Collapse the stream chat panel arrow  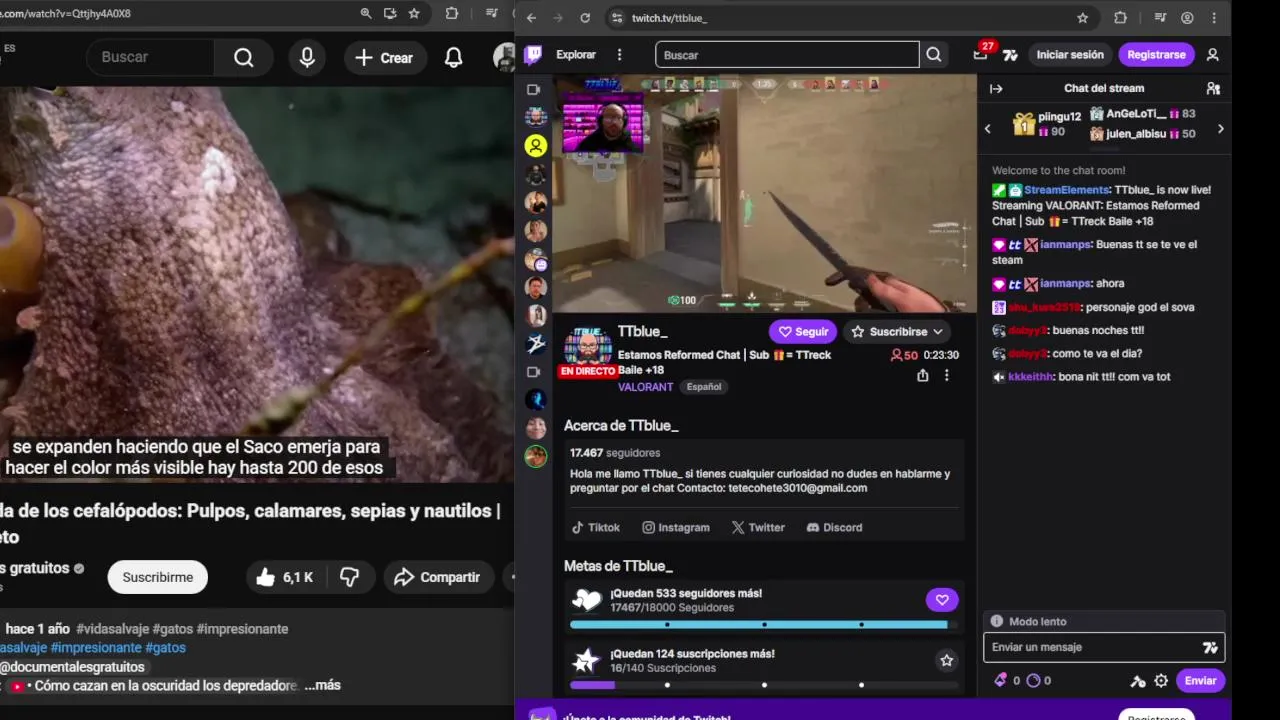pyautogui.click(x=996, y=88)
